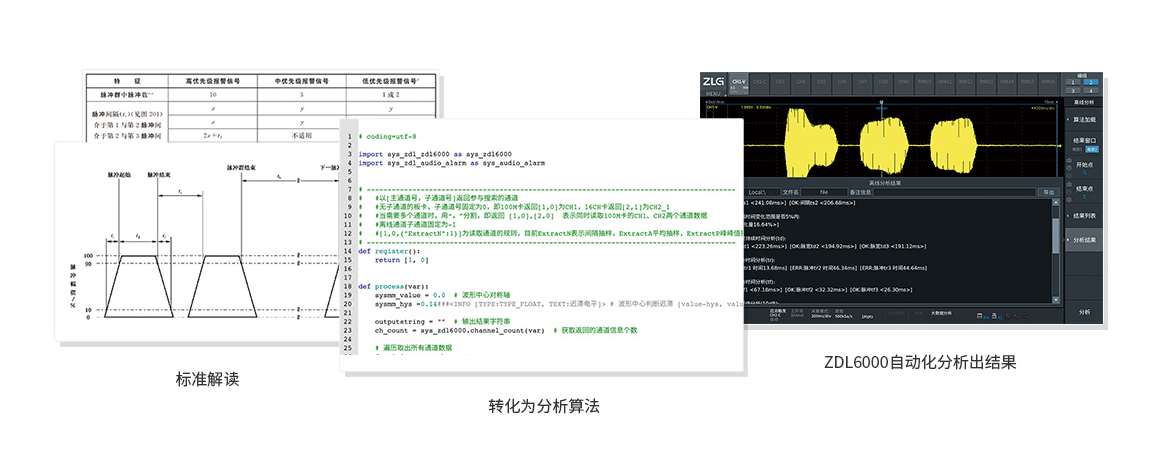Select the CH3 channel tab
Image resolution: width=1155 pixels, height=469 pixels.
point(780,84)
